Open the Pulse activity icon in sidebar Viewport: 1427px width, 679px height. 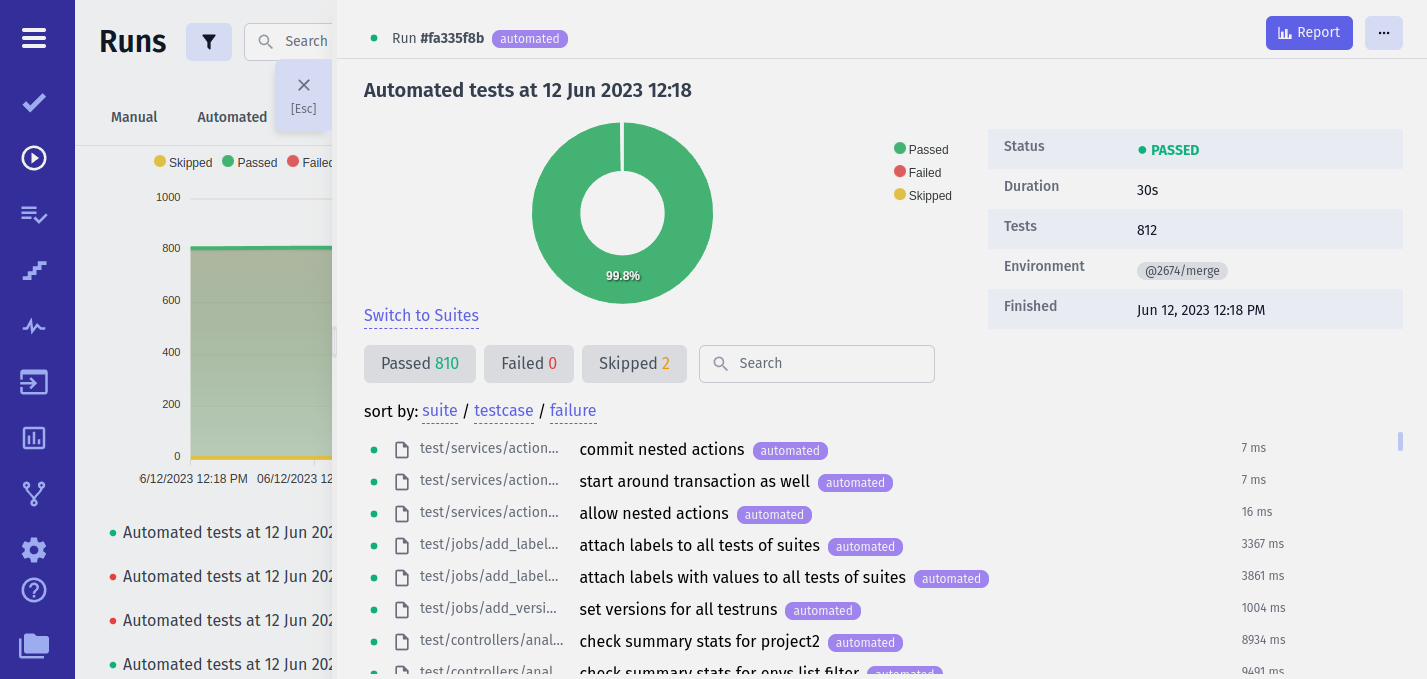pos(34,326)
